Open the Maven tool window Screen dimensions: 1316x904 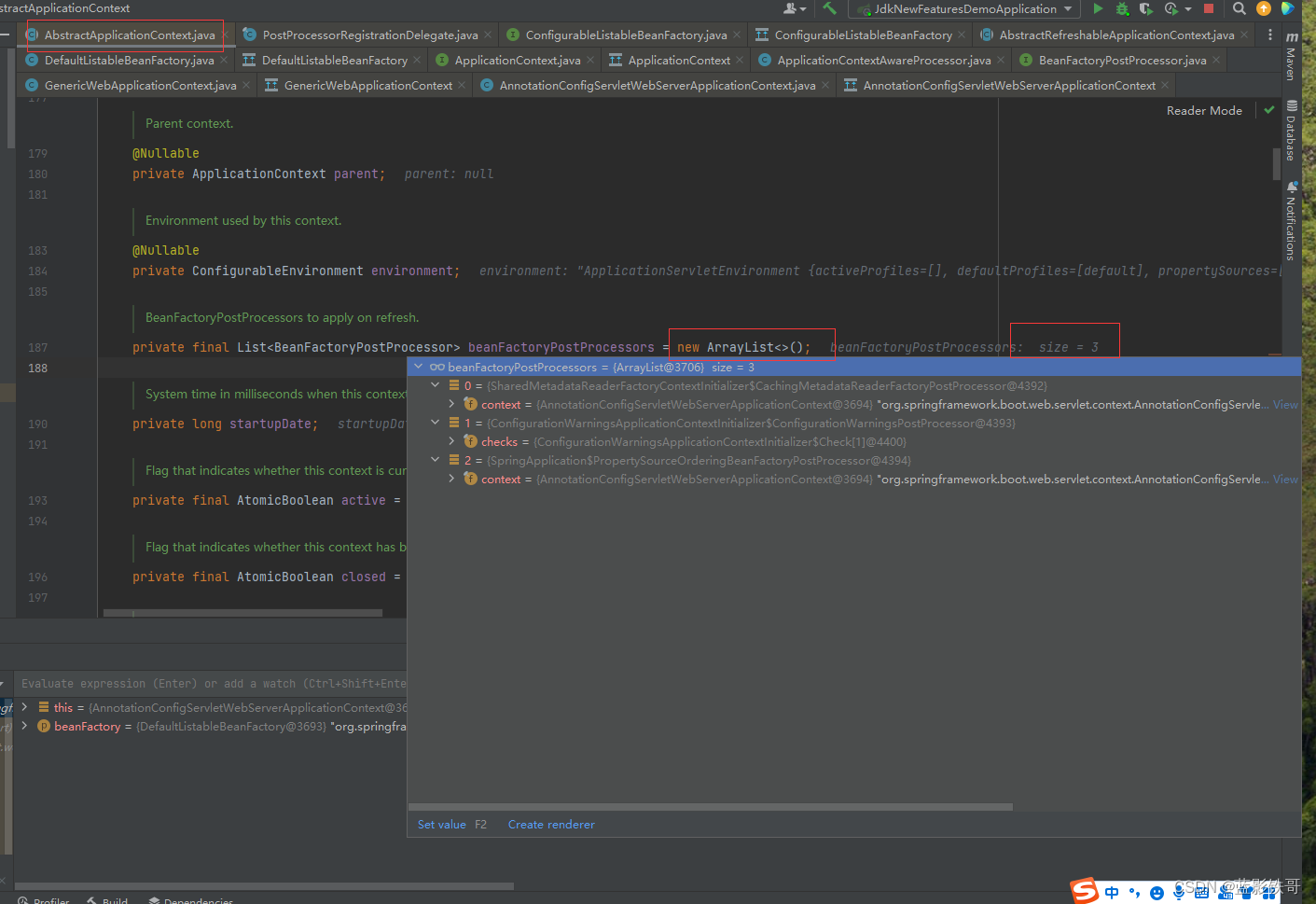(1292, 56)
